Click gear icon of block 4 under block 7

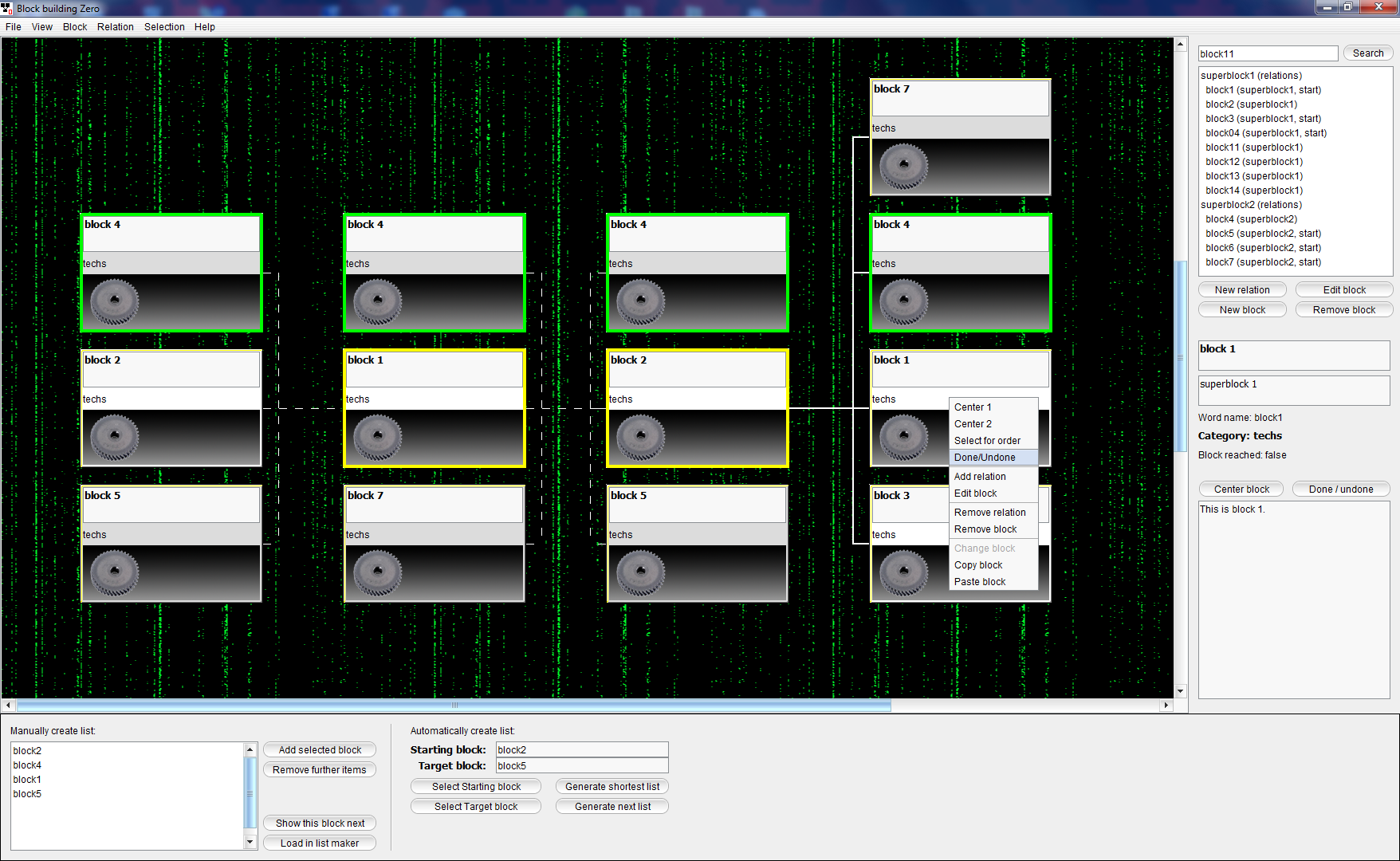coord(904,301)
